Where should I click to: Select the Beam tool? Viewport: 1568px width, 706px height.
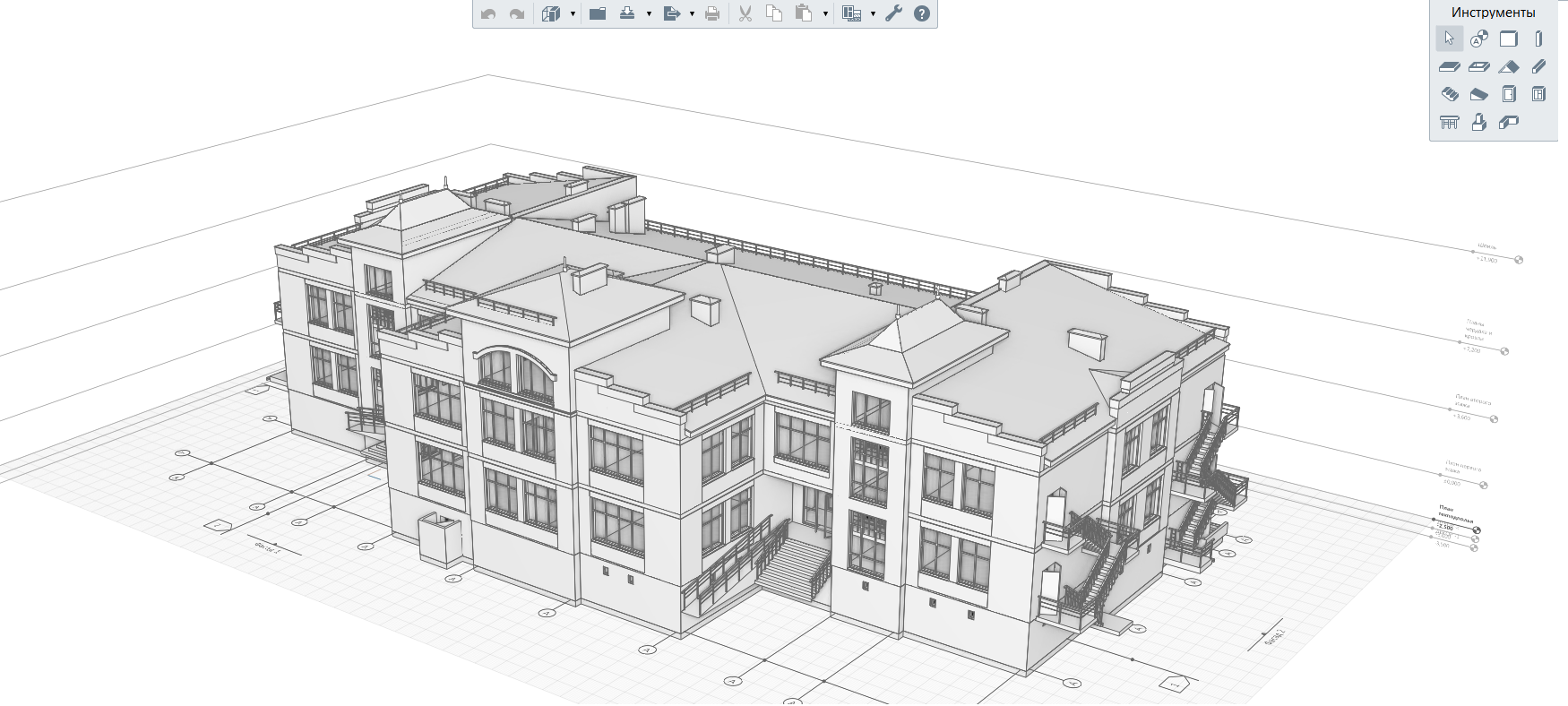point(1538,66)
